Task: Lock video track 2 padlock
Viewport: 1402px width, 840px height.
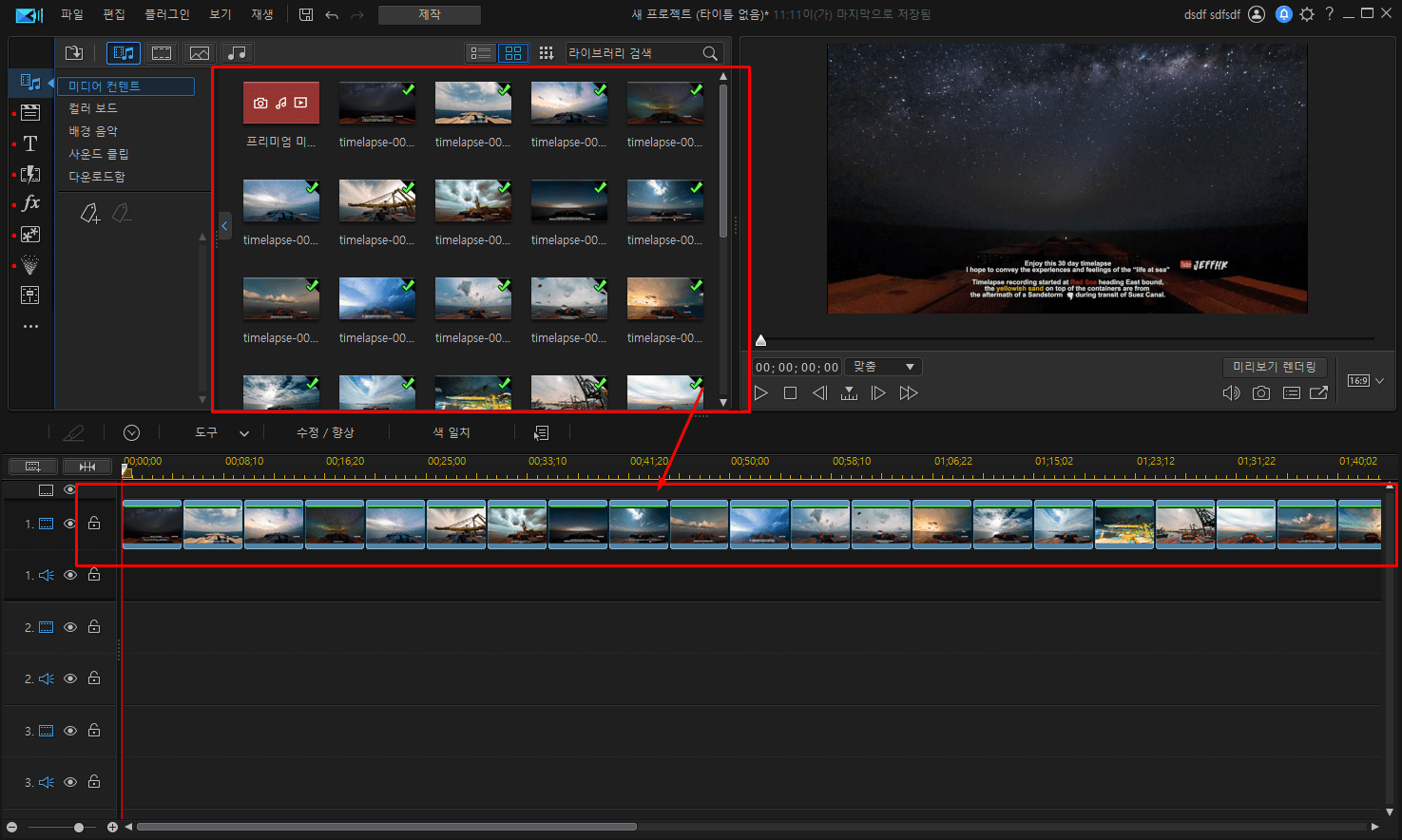Action: pyautogui.click(x=94, y=626)
